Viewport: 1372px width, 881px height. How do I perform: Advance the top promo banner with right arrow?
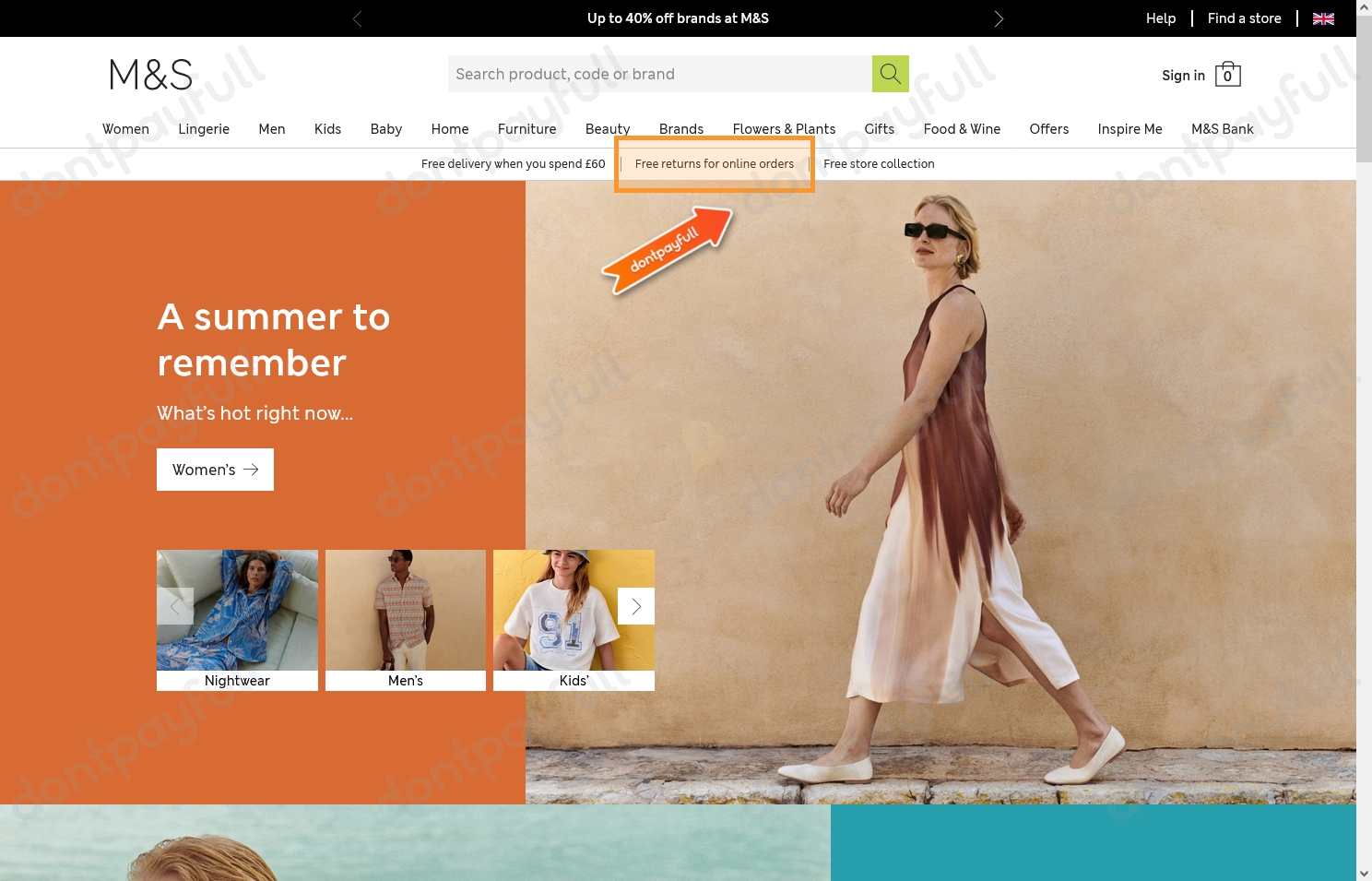pyautogui.click(x=999, y=18)
